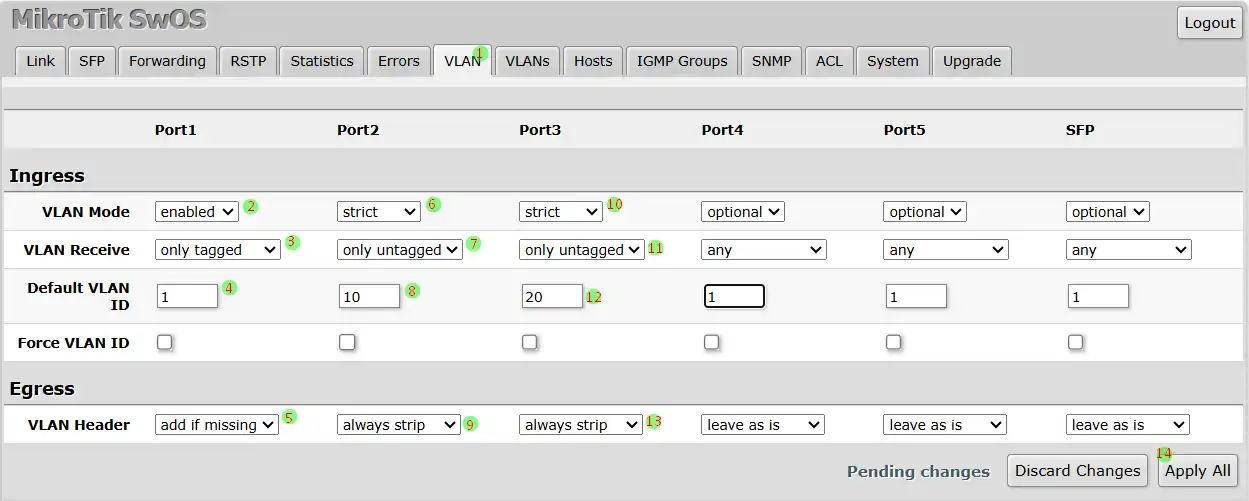Screen dimensions: 1249x501
Task: Focus the Port3 Default VLAN ID field
Action: click(552, 296)
